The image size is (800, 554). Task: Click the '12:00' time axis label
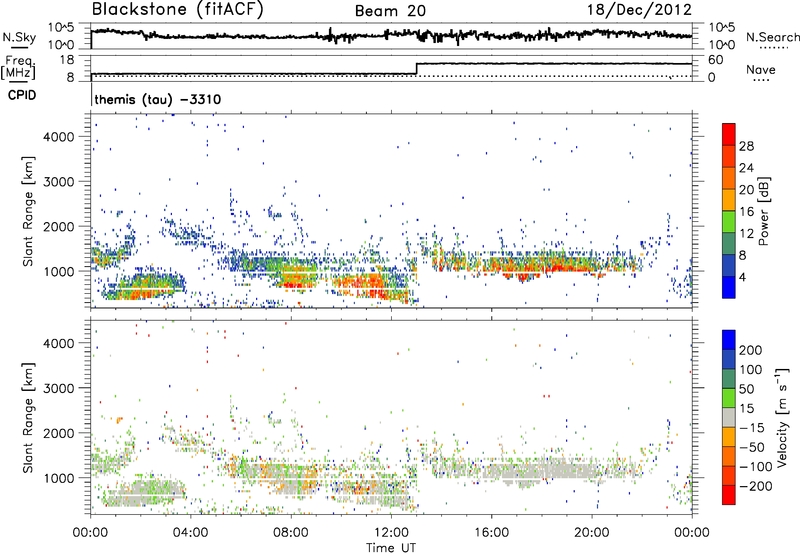[x=391, y=533]
